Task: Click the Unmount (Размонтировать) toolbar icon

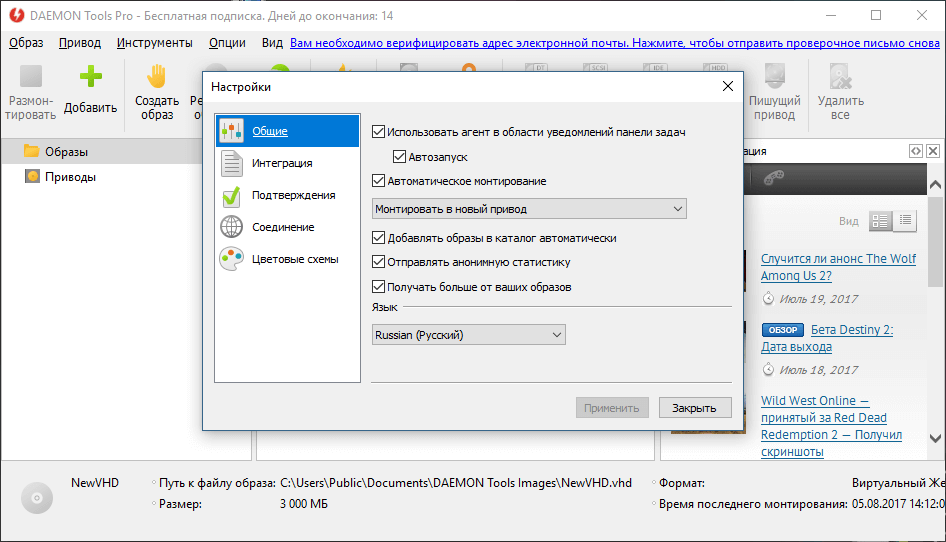Action: click(31, 77)
